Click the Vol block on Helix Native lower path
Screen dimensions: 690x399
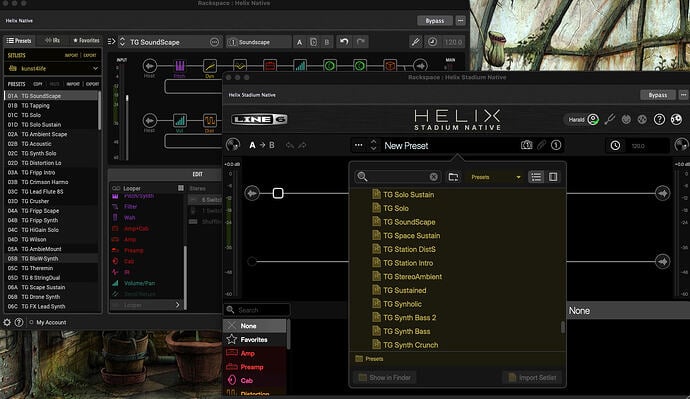tap(180, 121)
